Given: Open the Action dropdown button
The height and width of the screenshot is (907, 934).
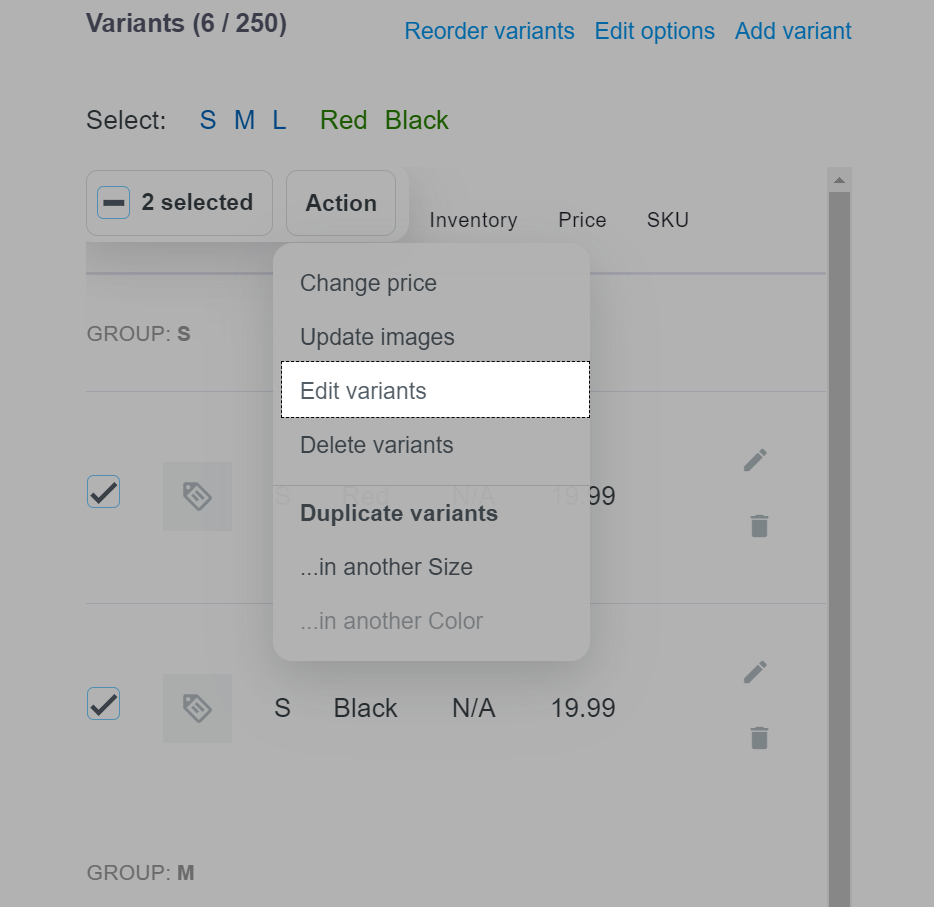Looking at the screenshot, I should [x=341, y=203].
